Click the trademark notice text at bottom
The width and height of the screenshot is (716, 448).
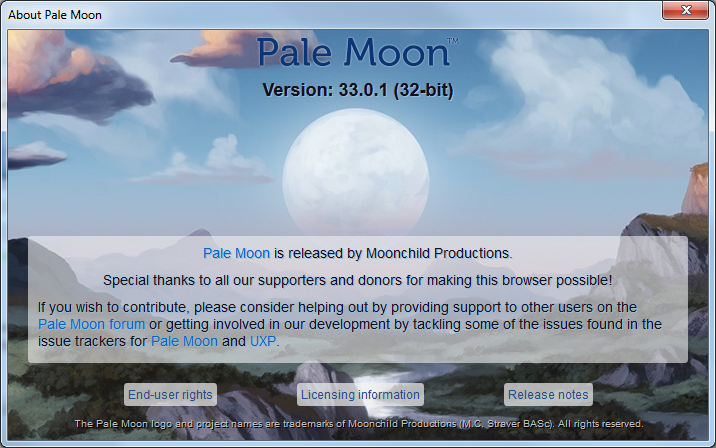358,424
